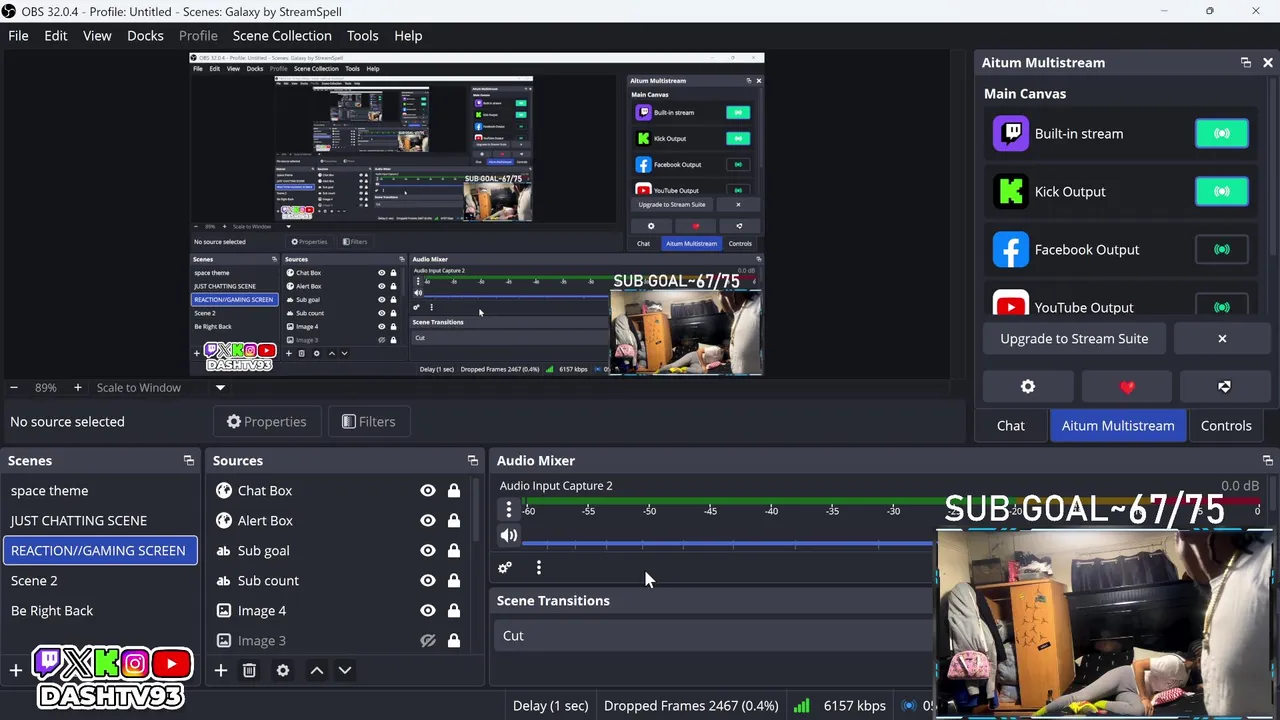Toggle Built-in stream output on
This screenshot has width=1280, height=720.
tap(1222, 133)
